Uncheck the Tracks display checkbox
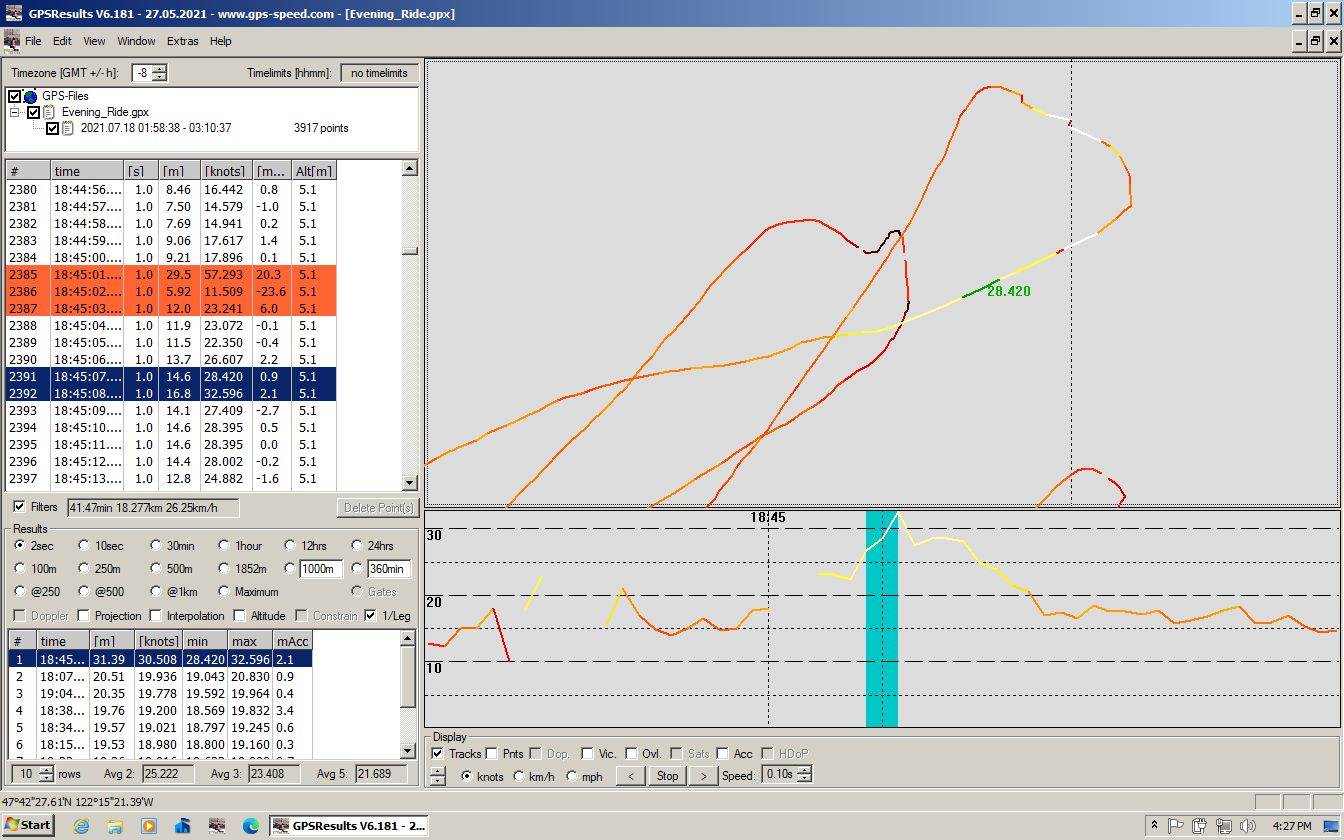The image size is (1344, 840). click(x=437, y=753)
